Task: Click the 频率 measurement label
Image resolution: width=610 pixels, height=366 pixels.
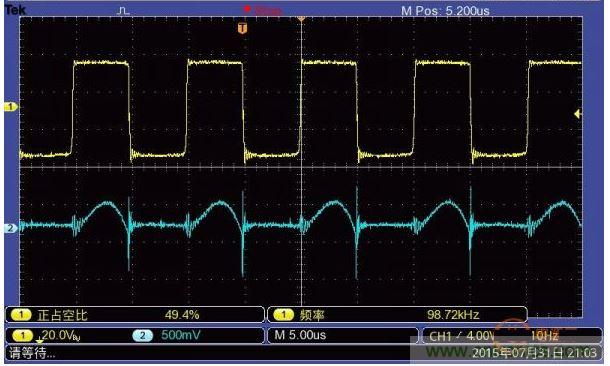Action: tap(312, 315)
